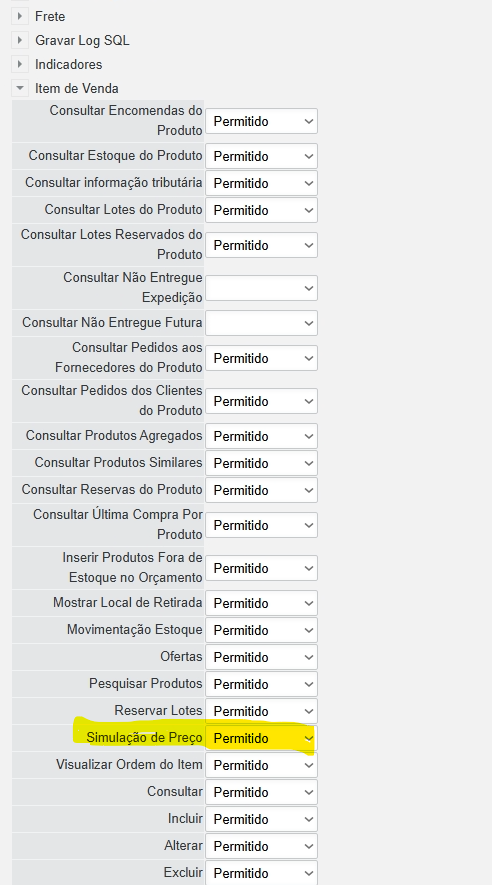Expand the Indicadores section
Viewport: 492px width, 885px height.
[20, 64]
